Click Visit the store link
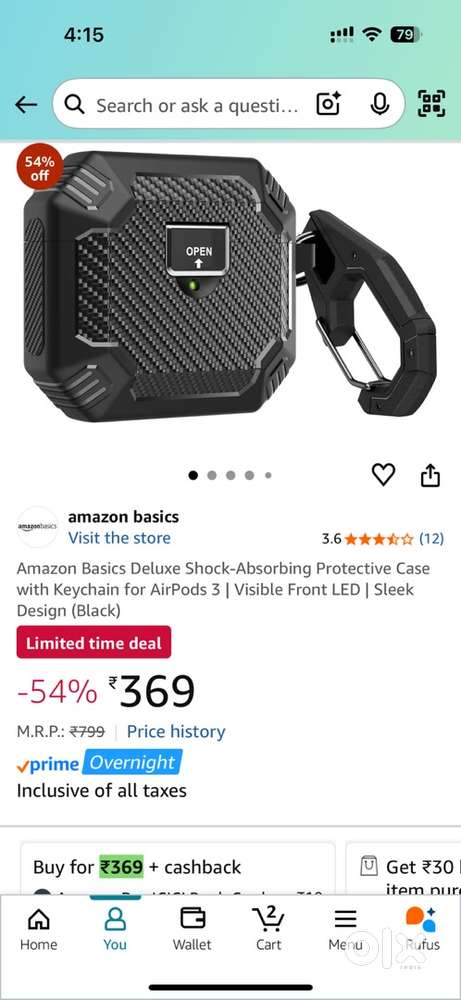The image size is (461, 1000). [x=119, y=538]
